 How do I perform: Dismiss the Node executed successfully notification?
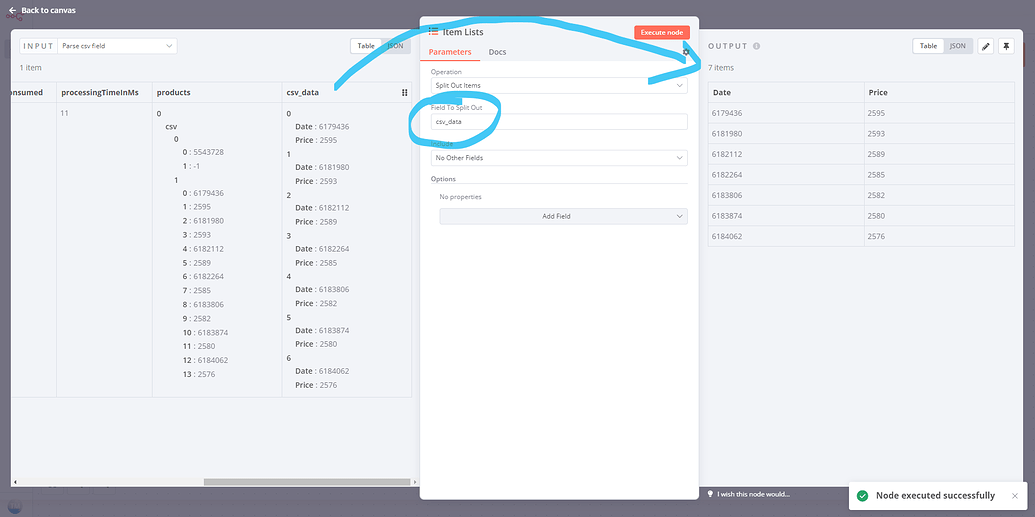coord(1015,496)
